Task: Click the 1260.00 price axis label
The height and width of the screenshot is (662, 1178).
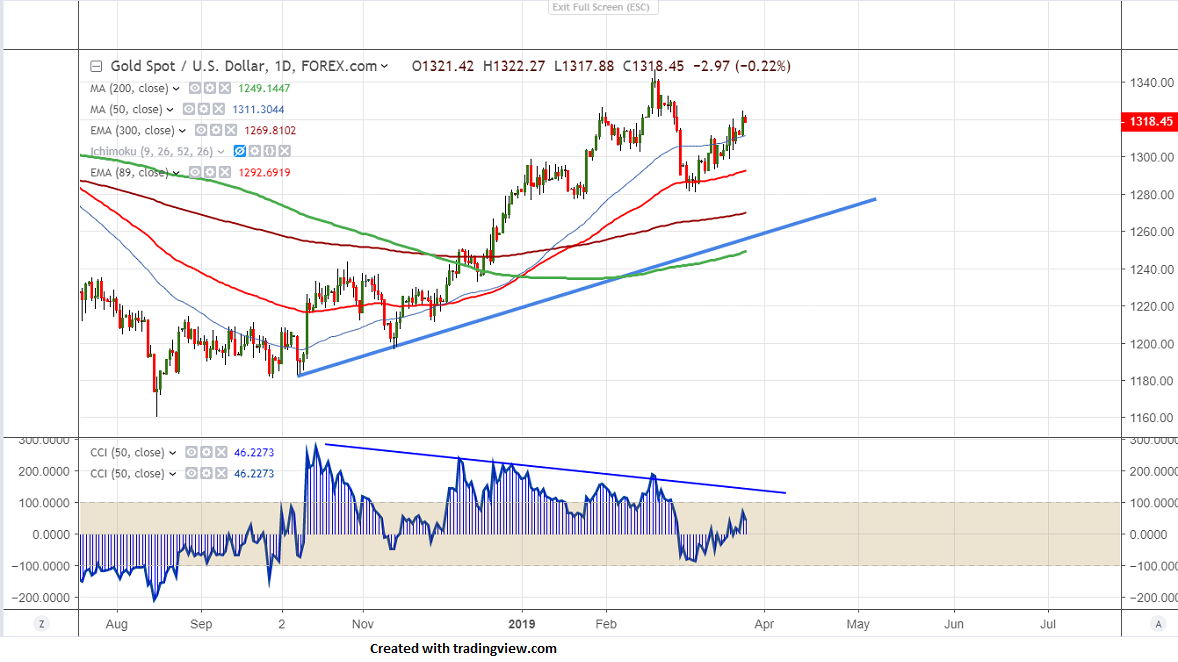Action: tap(1152, 231)
